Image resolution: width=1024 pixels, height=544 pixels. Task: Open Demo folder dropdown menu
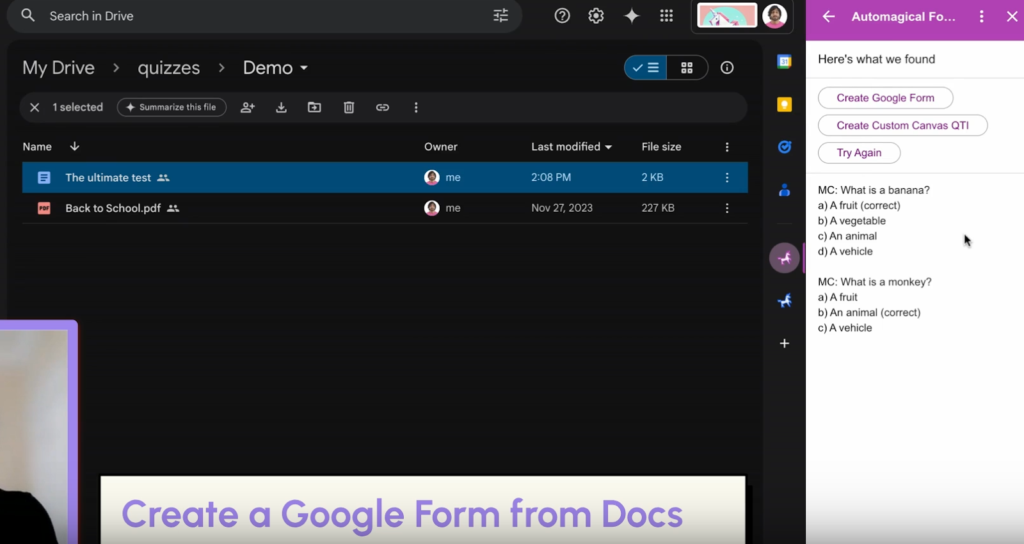point(275,68)
